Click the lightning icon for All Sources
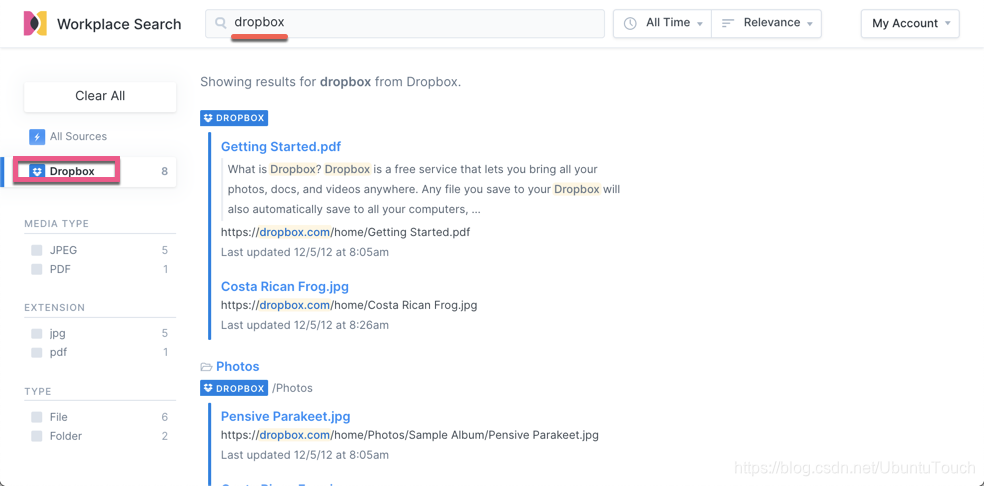This screenshot has height=486, width=984. tap(37, 137)
